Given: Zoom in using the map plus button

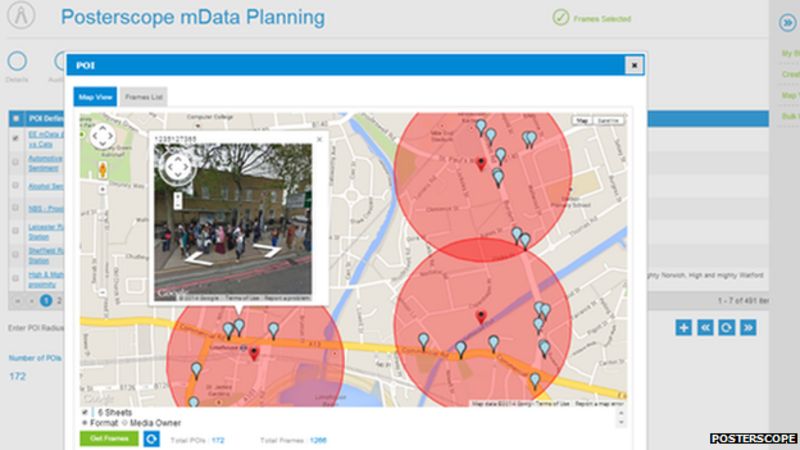Looking at the screenshot, I should 103,189.
